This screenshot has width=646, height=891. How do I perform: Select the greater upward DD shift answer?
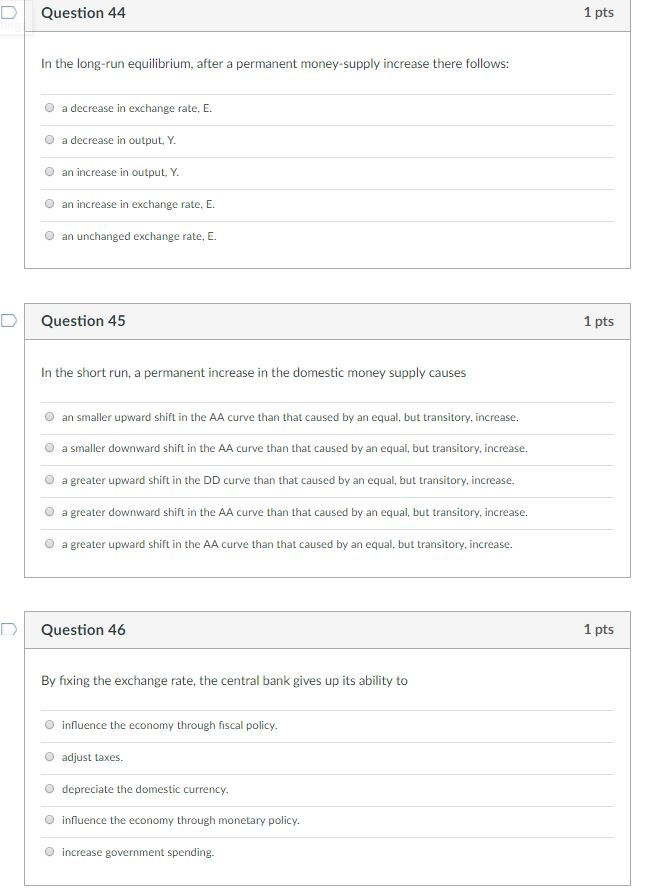click(x=49, y=480)
